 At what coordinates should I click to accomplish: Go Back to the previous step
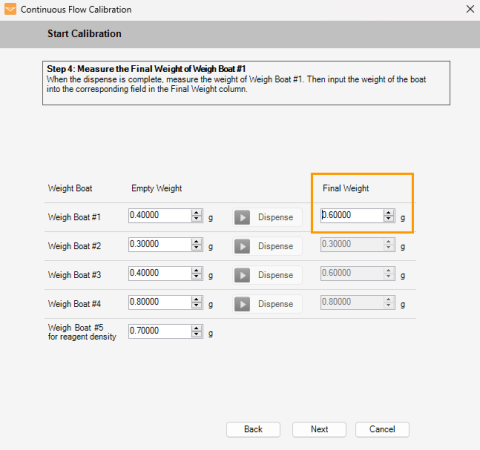253,429
